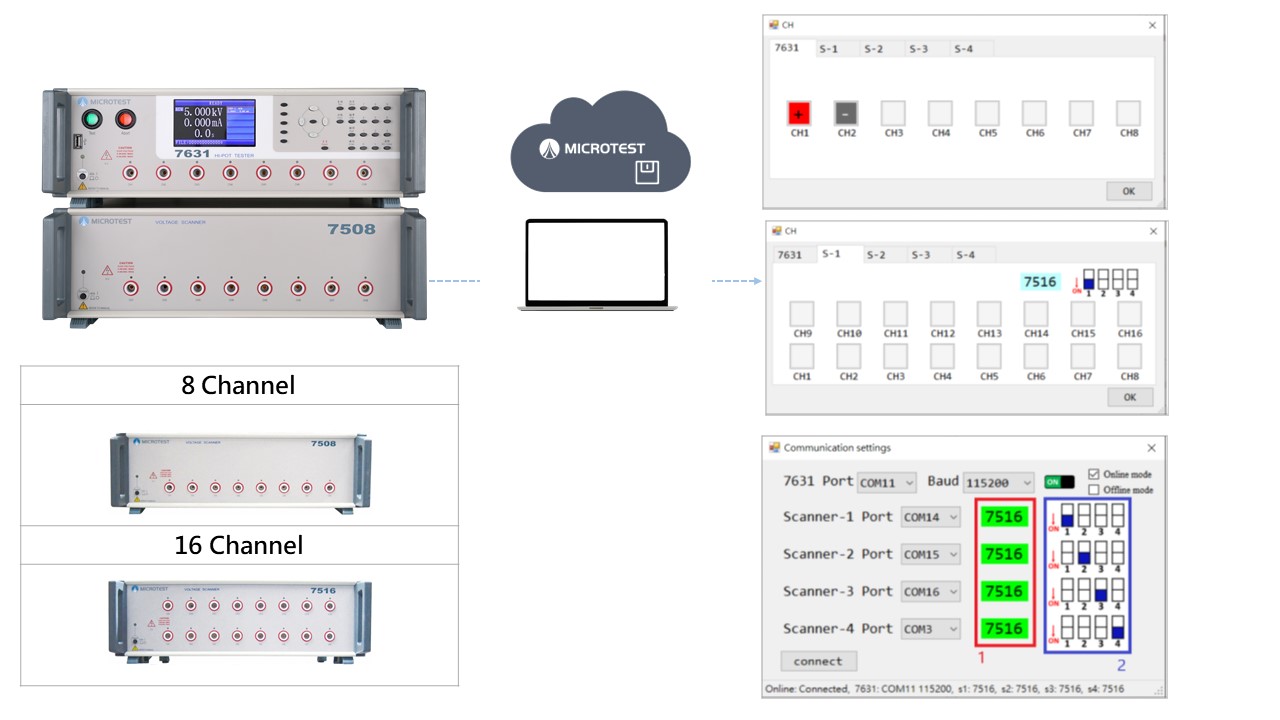Toggle CH4 in the S-1-active CH window
Viewport: 1280px width, 720px height.
click(942, 357)
